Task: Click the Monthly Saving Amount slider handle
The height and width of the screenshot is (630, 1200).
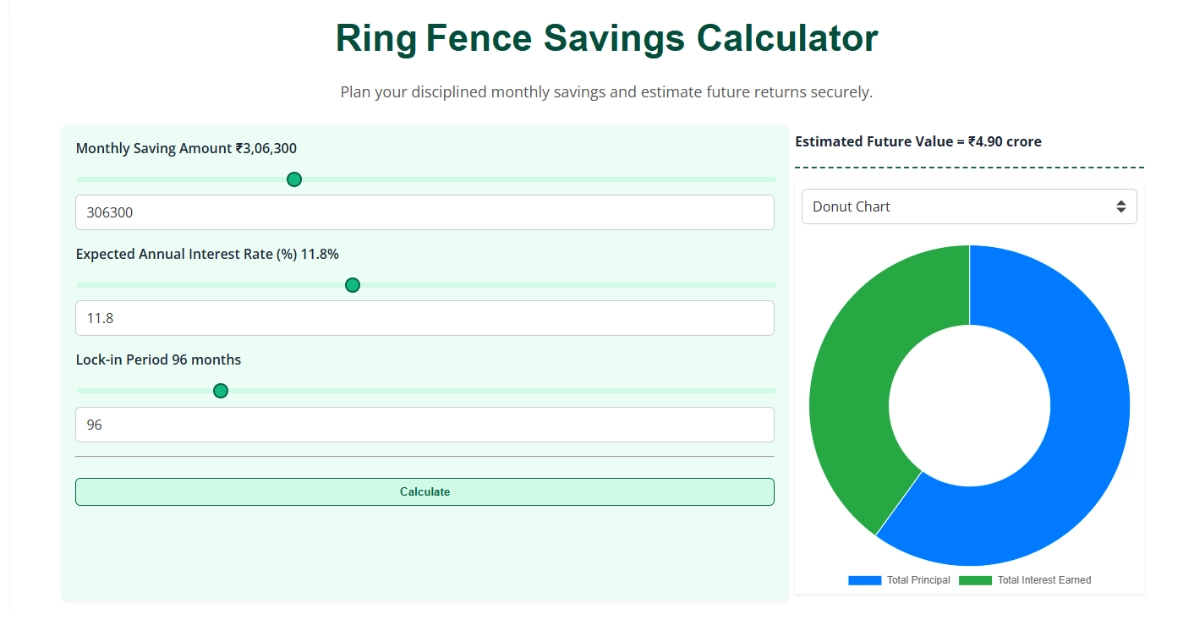Action: click(294, 180)
